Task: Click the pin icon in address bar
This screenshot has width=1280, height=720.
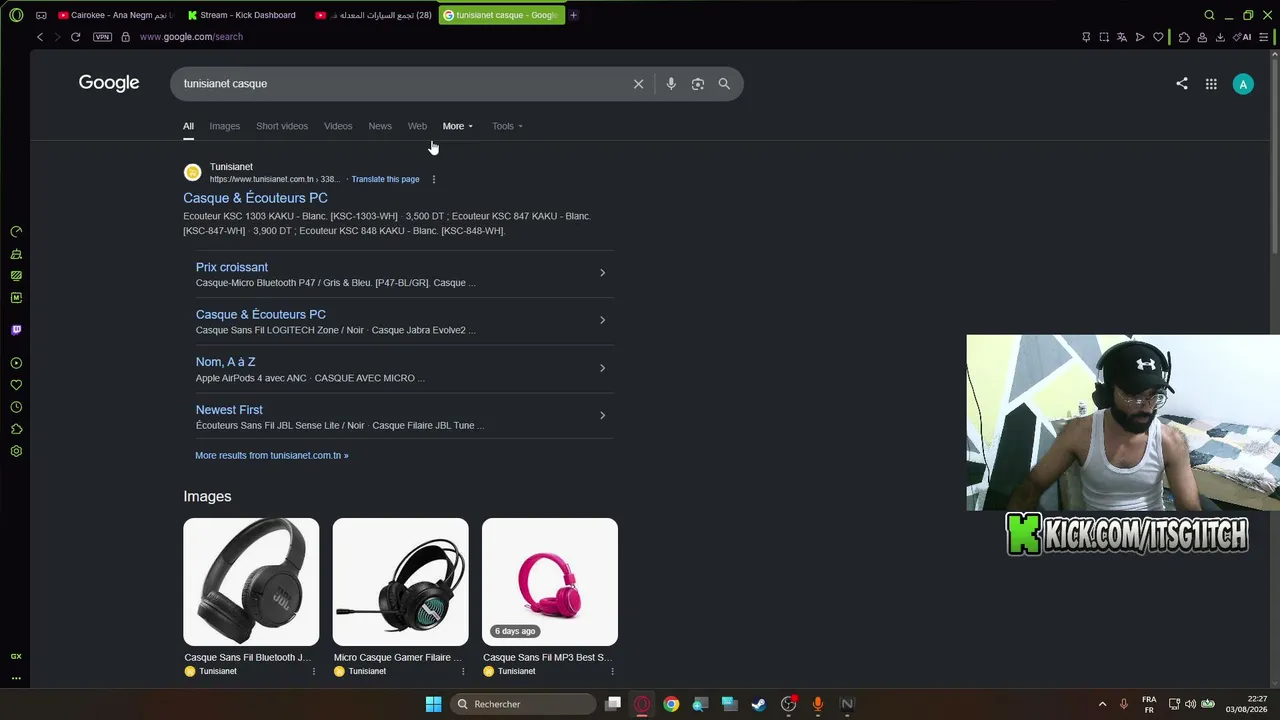Action: point(1086,37)
